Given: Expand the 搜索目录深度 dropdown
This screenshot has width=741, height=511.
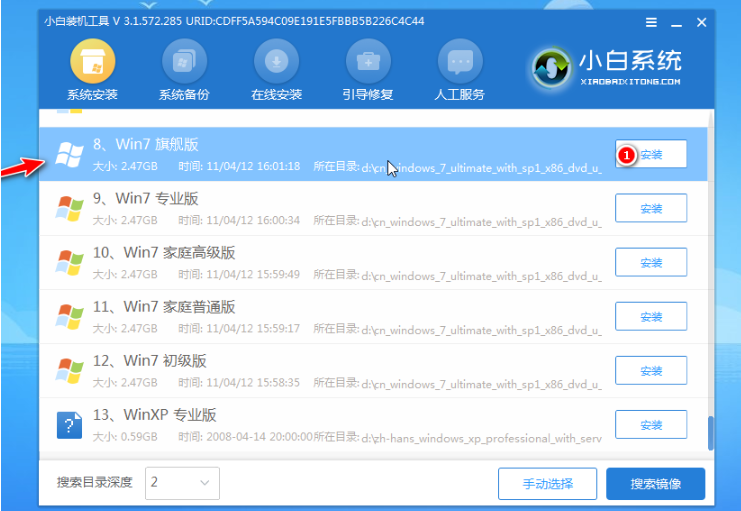Looking at the screenshot, I should click(182, 483).
